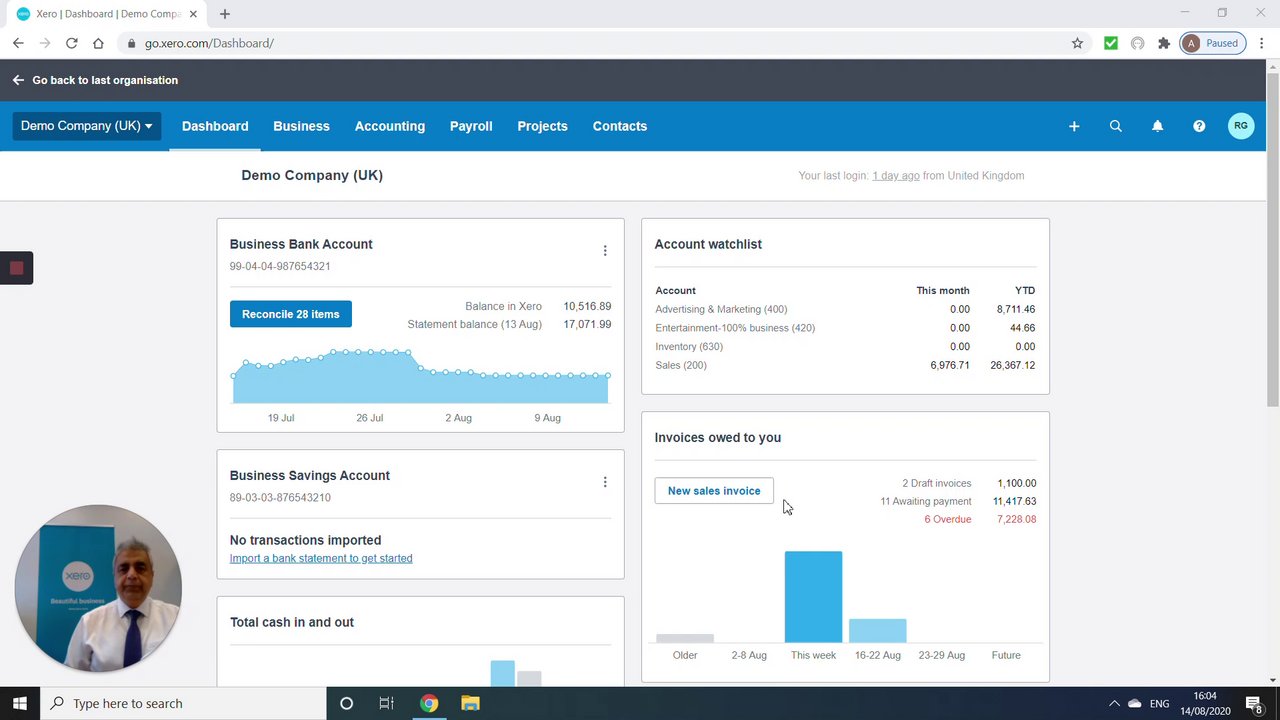Bookmark this page with the star icon
The width and height of the screenshot is (1280, 720).
tap(1077, 43)
